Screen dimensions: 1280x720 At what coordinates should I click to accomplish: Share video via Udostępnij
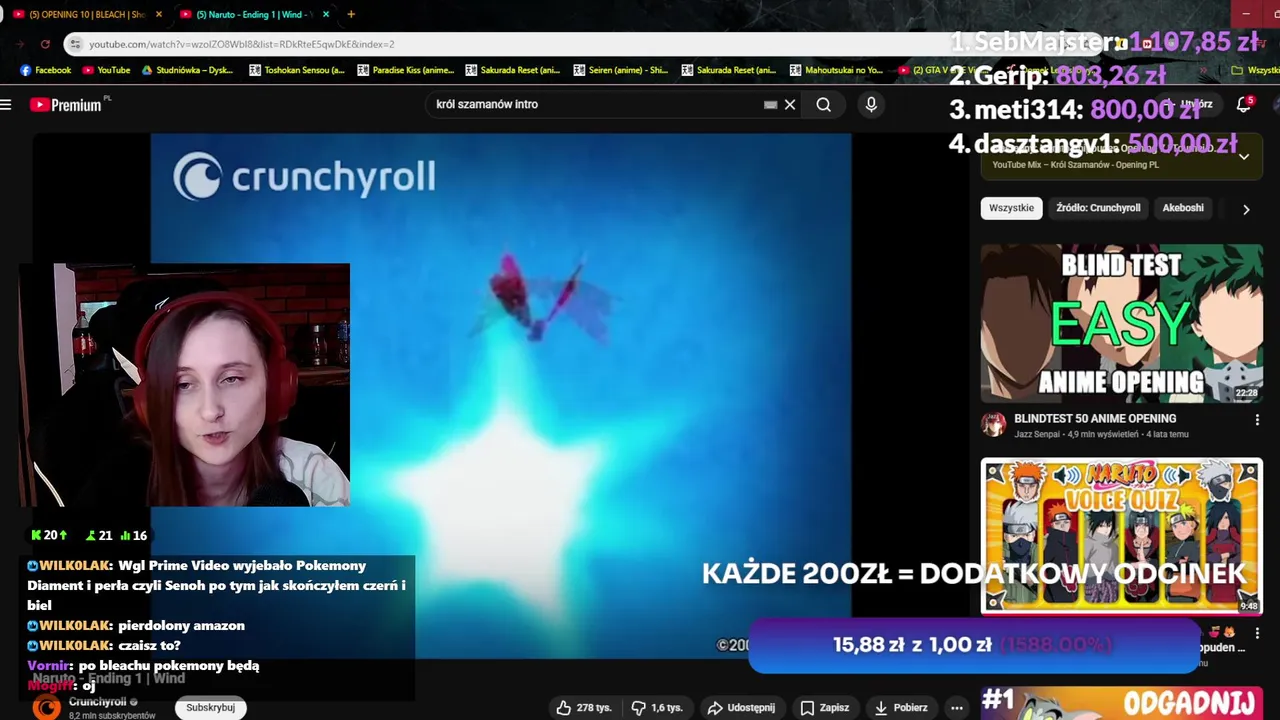point(741,707)
